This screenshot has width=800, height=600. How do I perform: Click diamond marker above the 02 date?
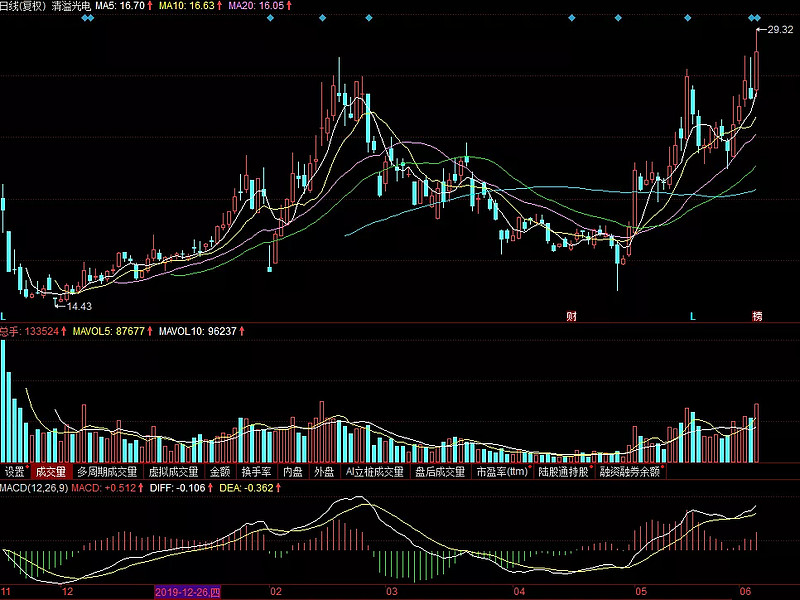click(270, 18)
